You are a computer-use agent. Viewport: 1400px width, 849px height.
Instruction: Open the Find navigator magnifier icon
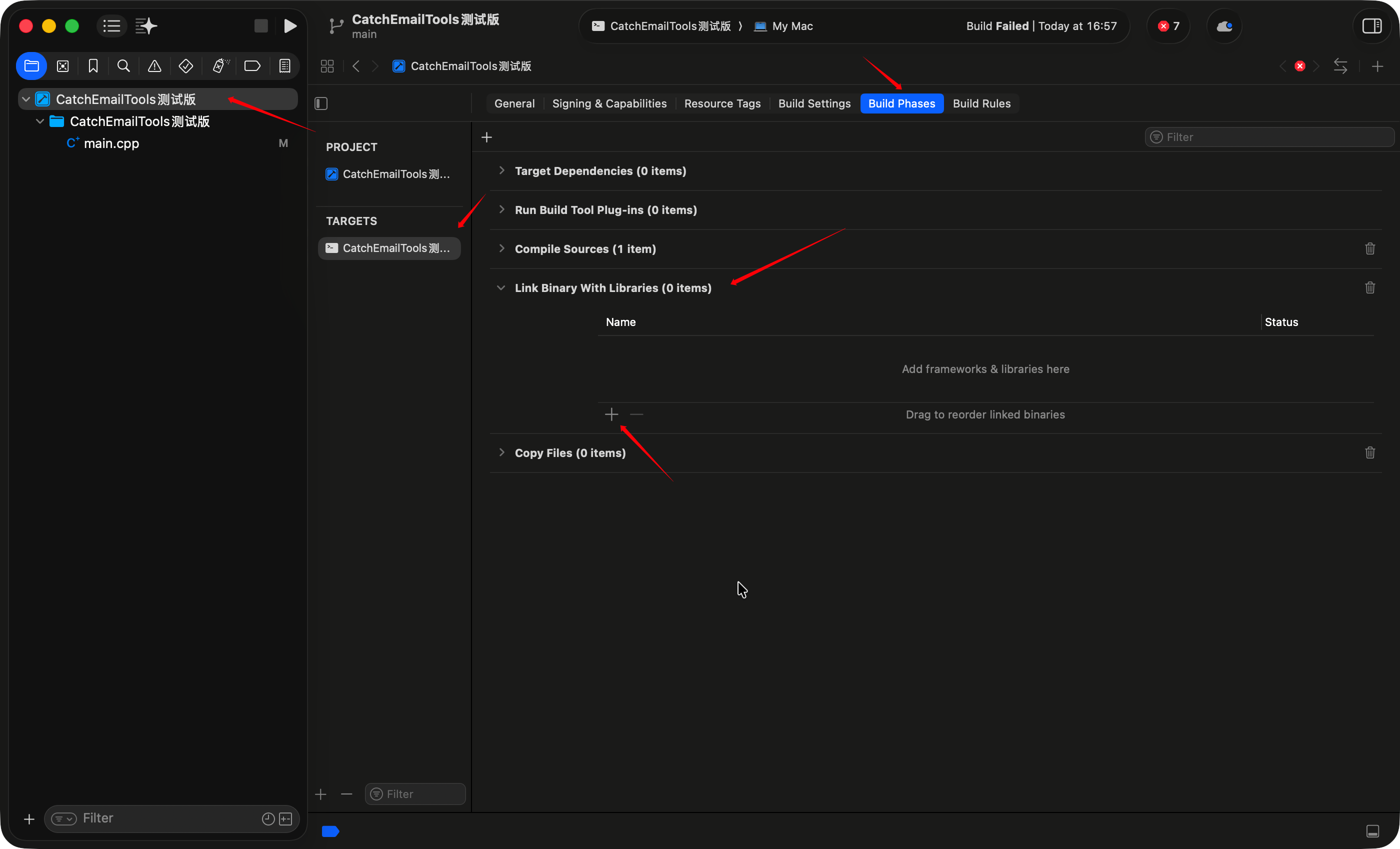[x=123, y=66]
